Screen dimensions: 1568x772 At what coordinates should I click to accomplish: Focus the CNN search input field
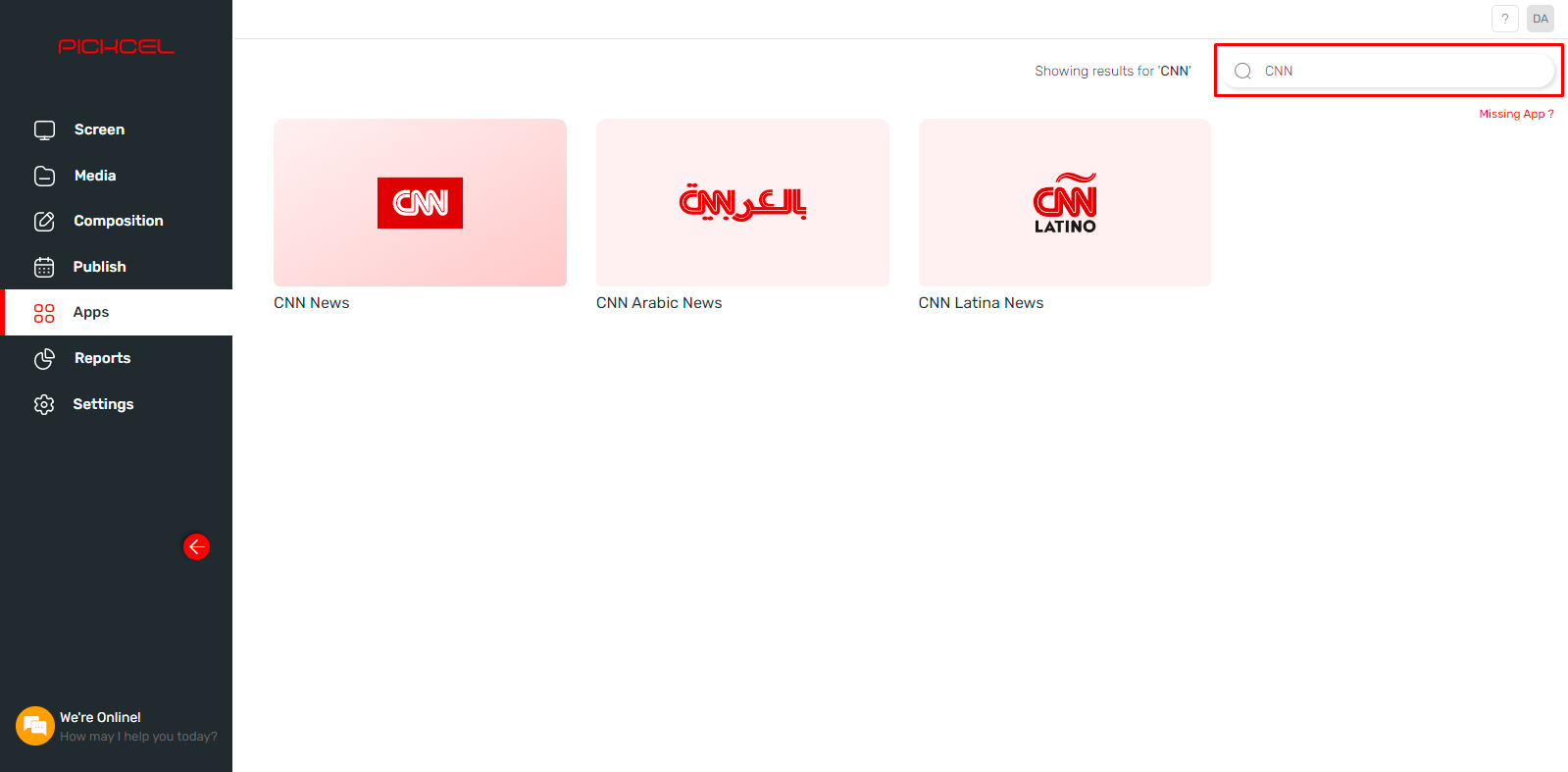pyautogui.click(x=1389, y=71)
